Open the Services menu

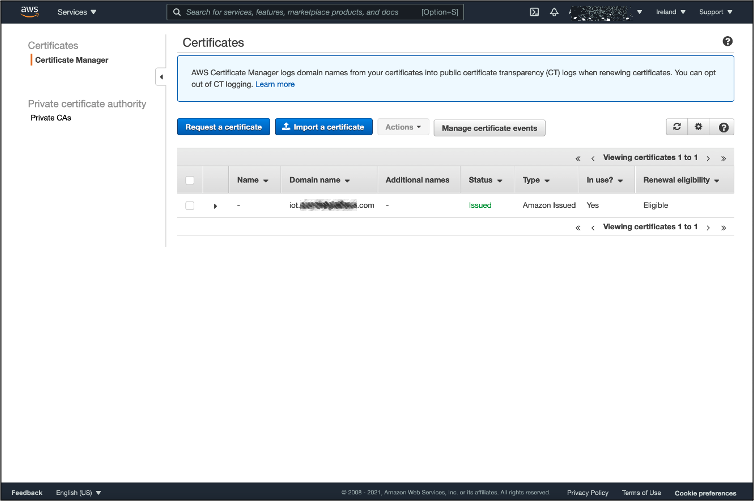click(76, 12)
